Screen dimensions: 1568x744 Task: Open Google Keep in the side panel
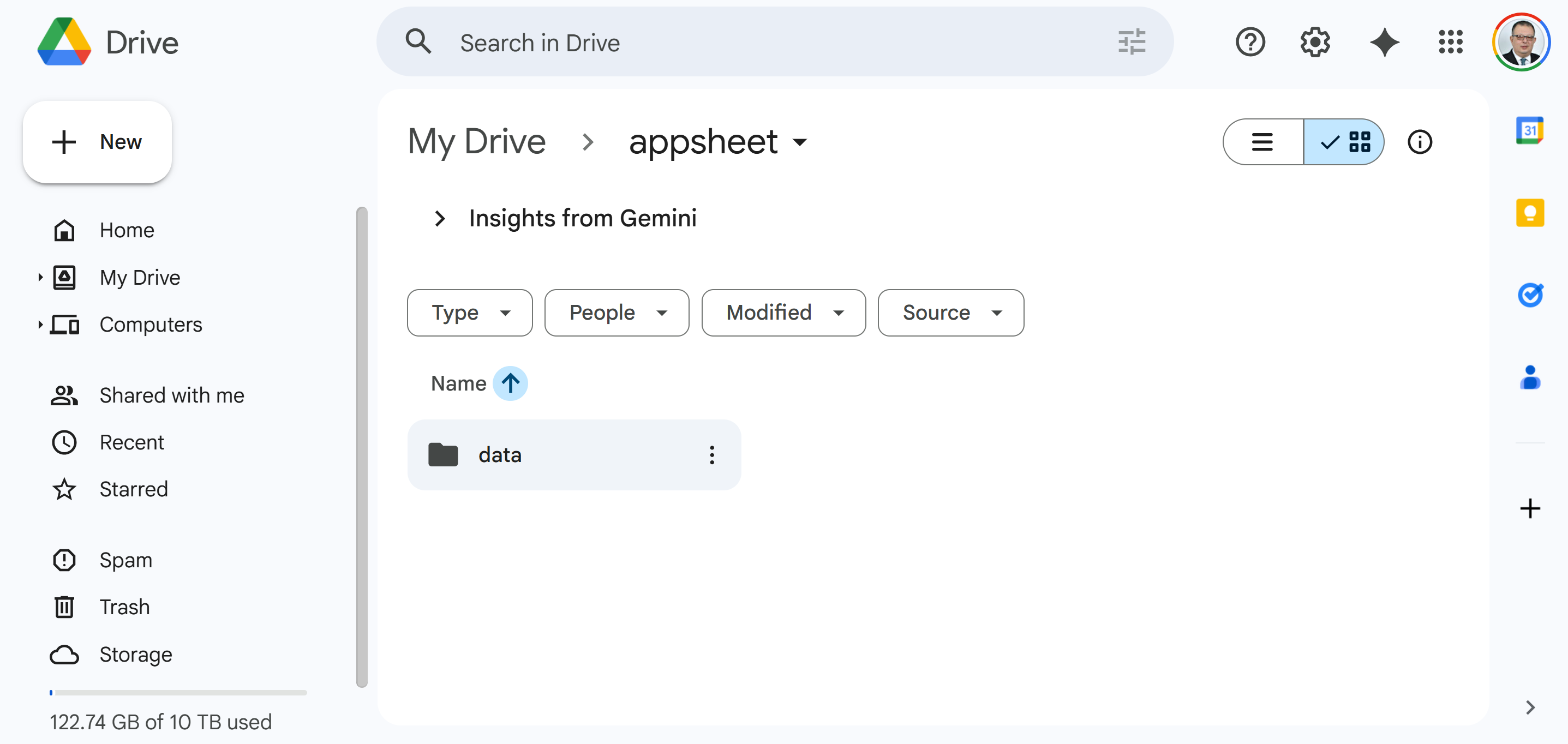coord(1530,213)
